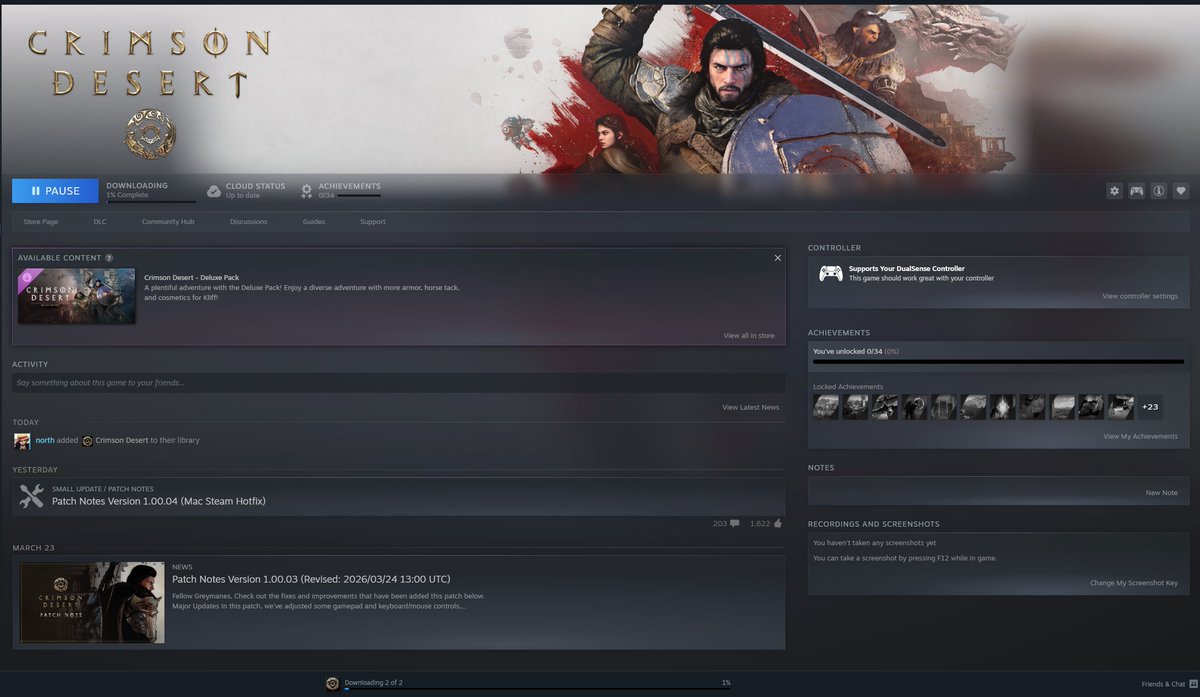
Task: Click the Say something to friends field
Action: point(398,383)
